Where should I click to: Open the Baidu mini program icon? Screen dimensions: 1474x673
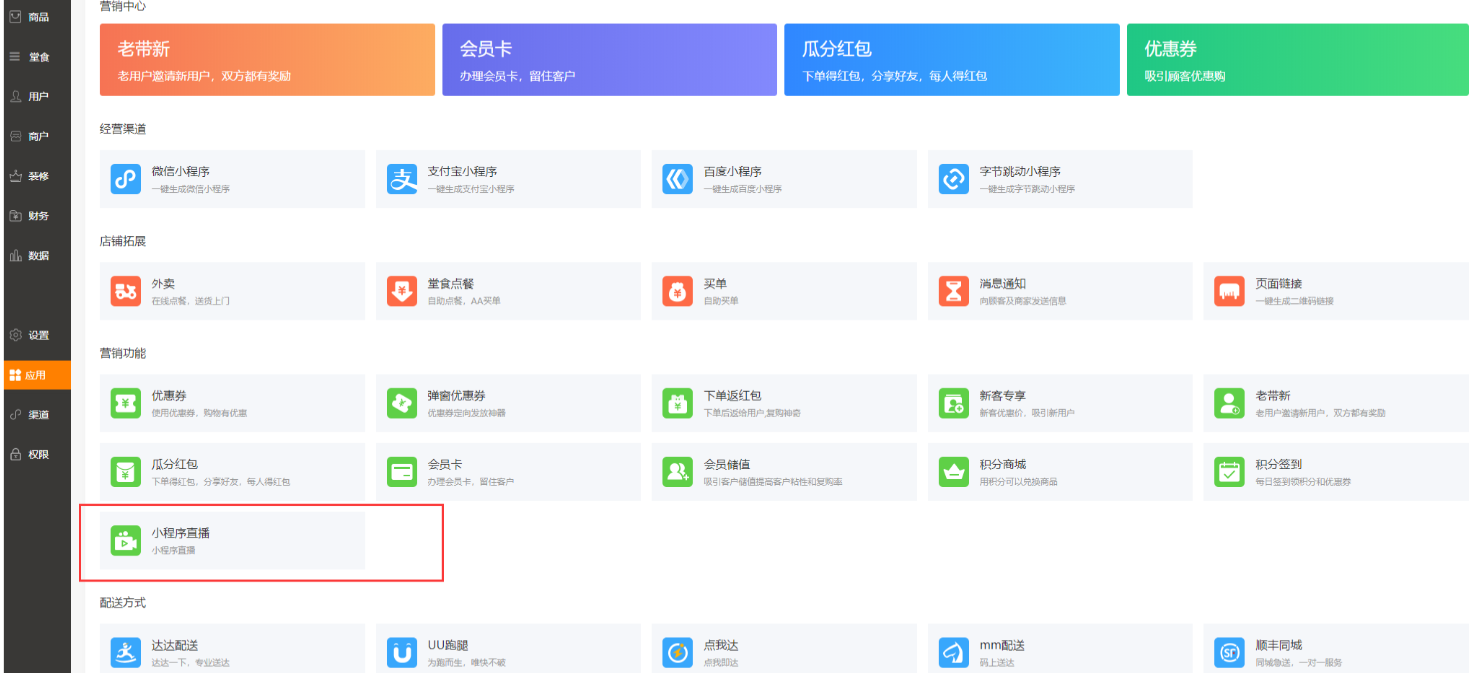(x=677, y=180)
